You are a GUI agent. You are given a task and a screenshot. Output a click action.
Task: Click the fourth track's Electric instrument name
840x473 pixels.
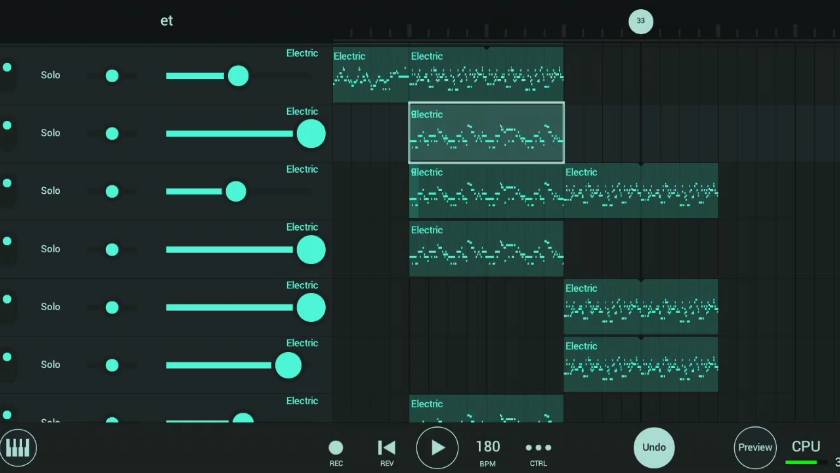click(302, 227)
